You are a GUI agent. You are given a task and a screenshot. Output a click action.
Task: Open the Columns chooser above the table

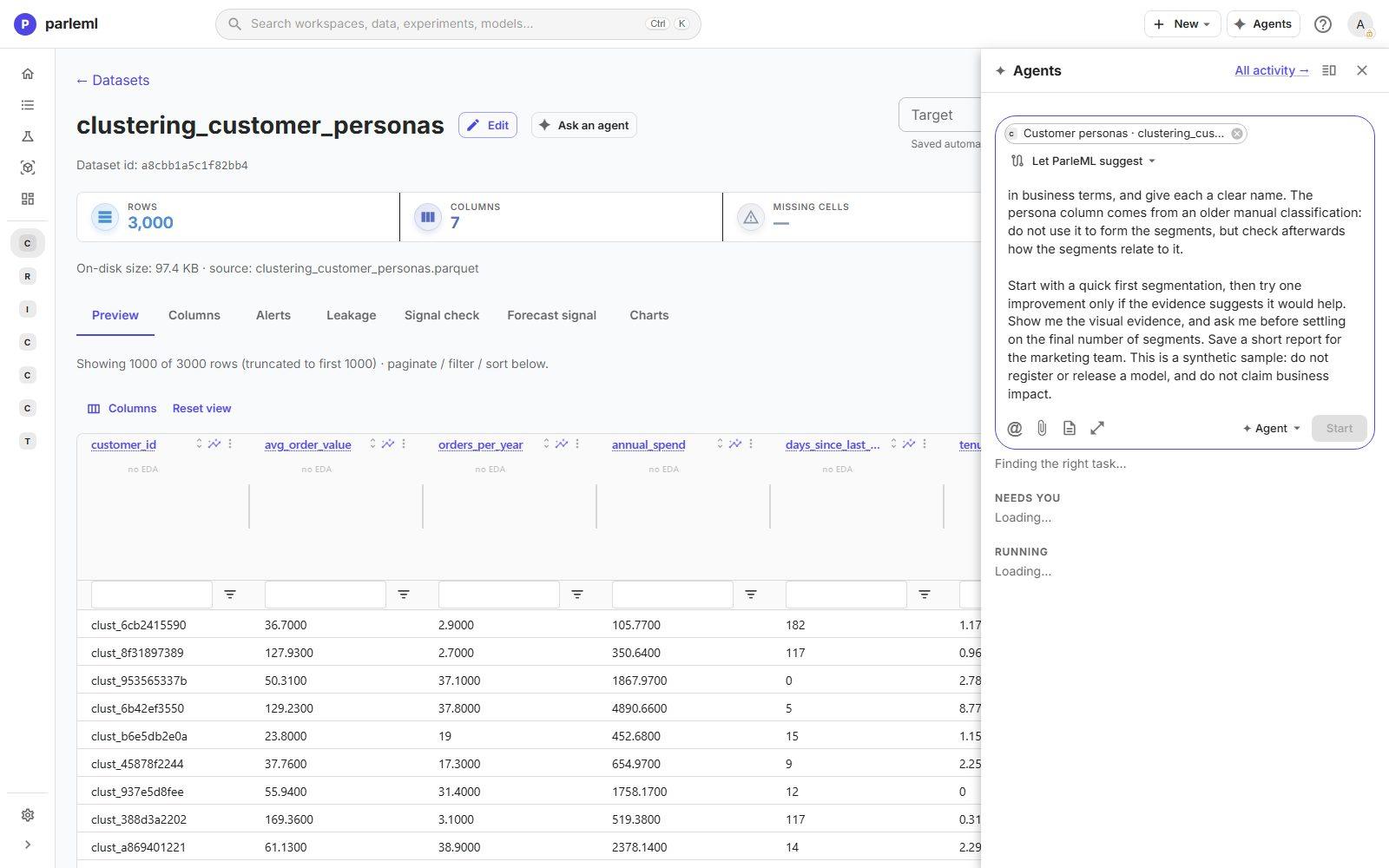[122, 408]
